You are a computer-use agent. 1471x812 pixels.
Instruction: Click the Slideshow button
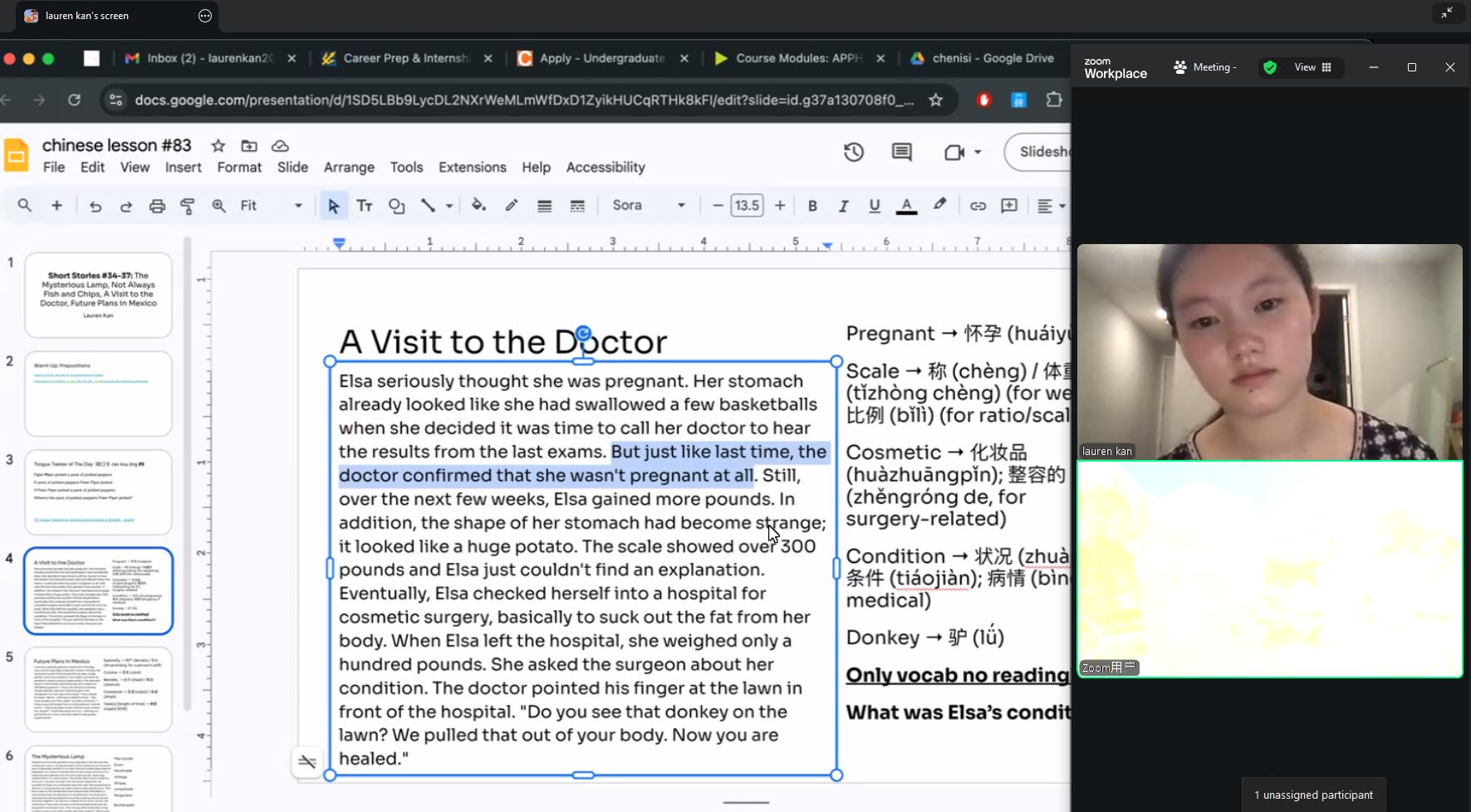tap(1042, 152)
